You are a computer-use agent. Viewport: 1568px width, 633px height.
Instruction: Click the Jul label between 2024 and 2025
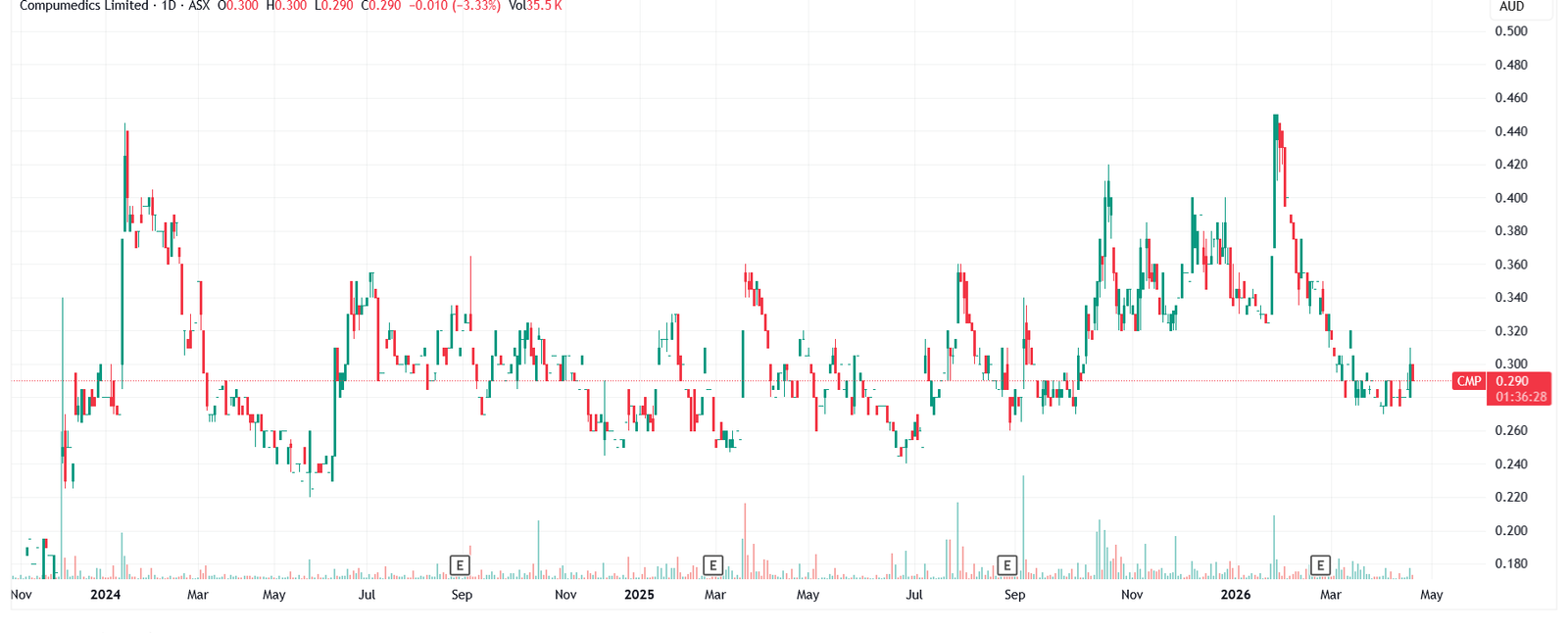pos(367,595)
